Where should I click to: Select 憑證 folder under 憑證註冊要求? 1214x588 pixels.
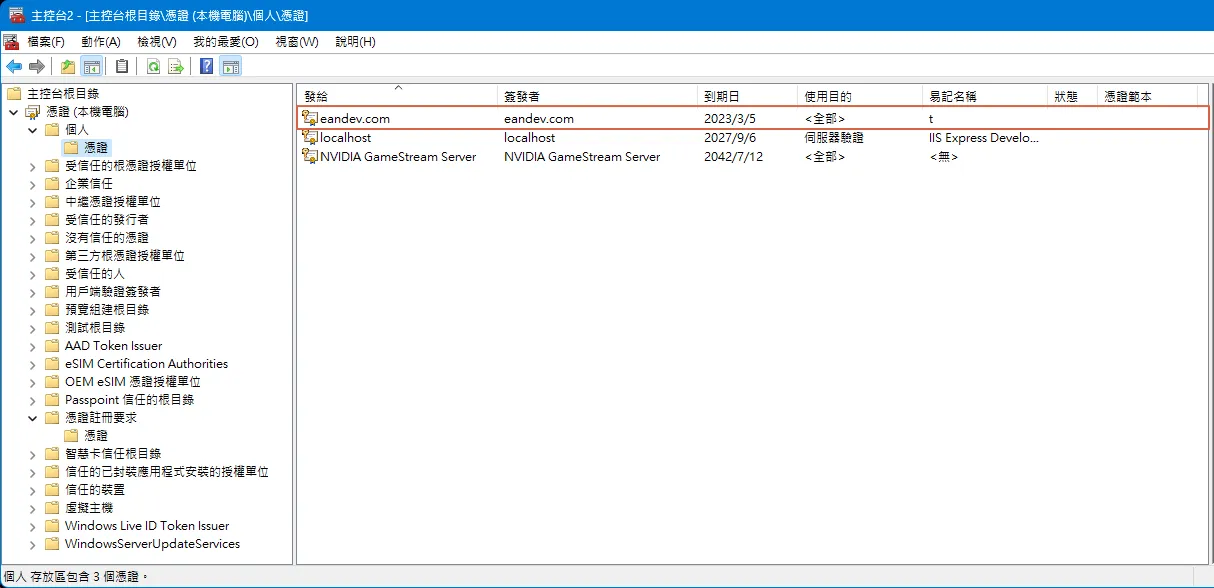pos(96,436)
